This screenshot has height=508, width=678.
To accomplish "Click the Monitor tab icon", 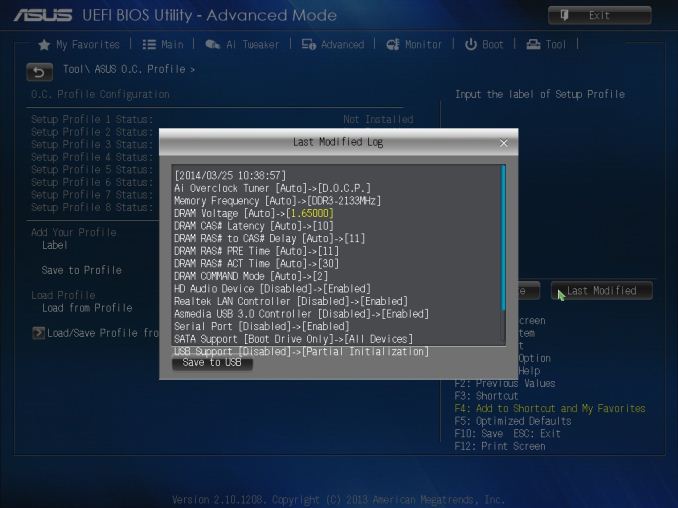I will (393, 45).
